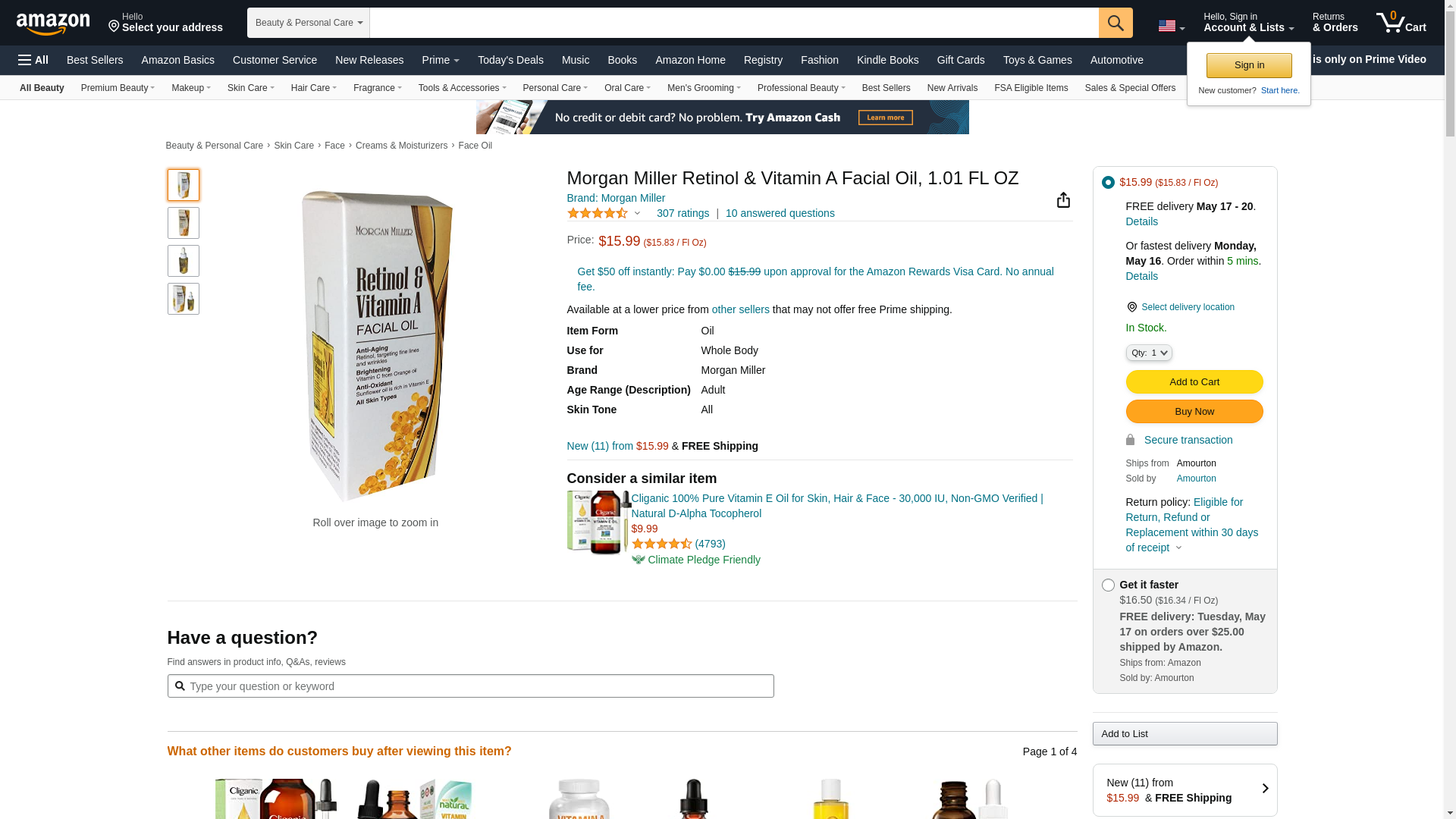
Task: Click the star rating icons under brand
Action: [598, 214]
